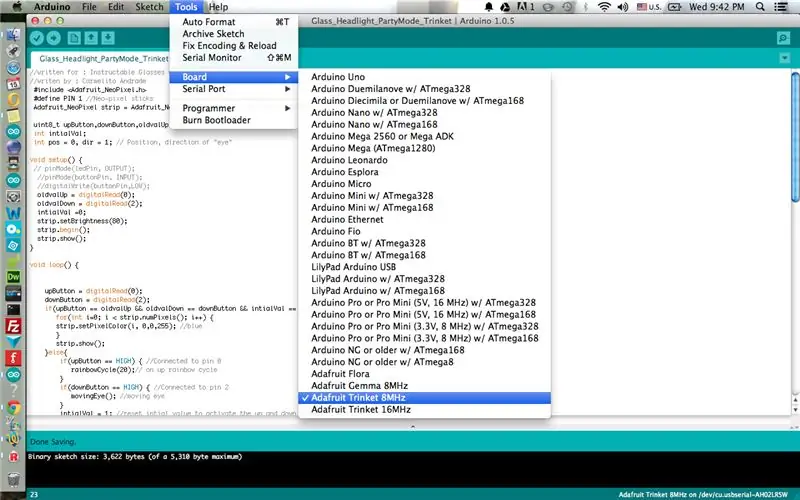Click the Wed 9:42 PM clock
Viewport: 800px width, 500px height.
[716, 7]
